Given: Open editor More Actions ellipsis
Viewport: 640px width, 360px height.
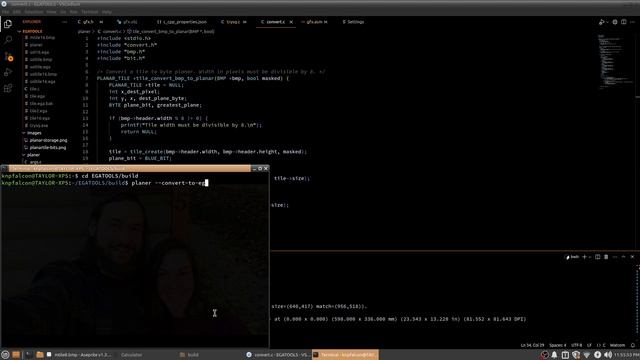Looking at the screenshot, I should click(632, 22).
